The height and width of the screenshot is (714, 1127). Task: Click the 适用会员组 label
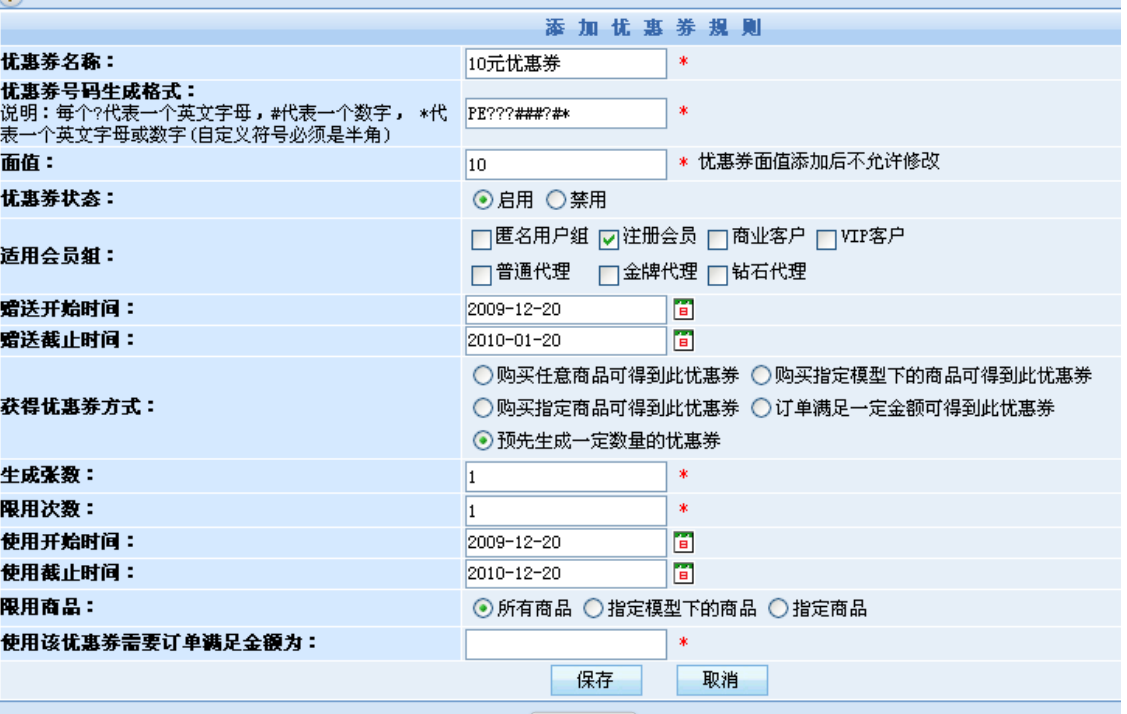pos(58,256)
